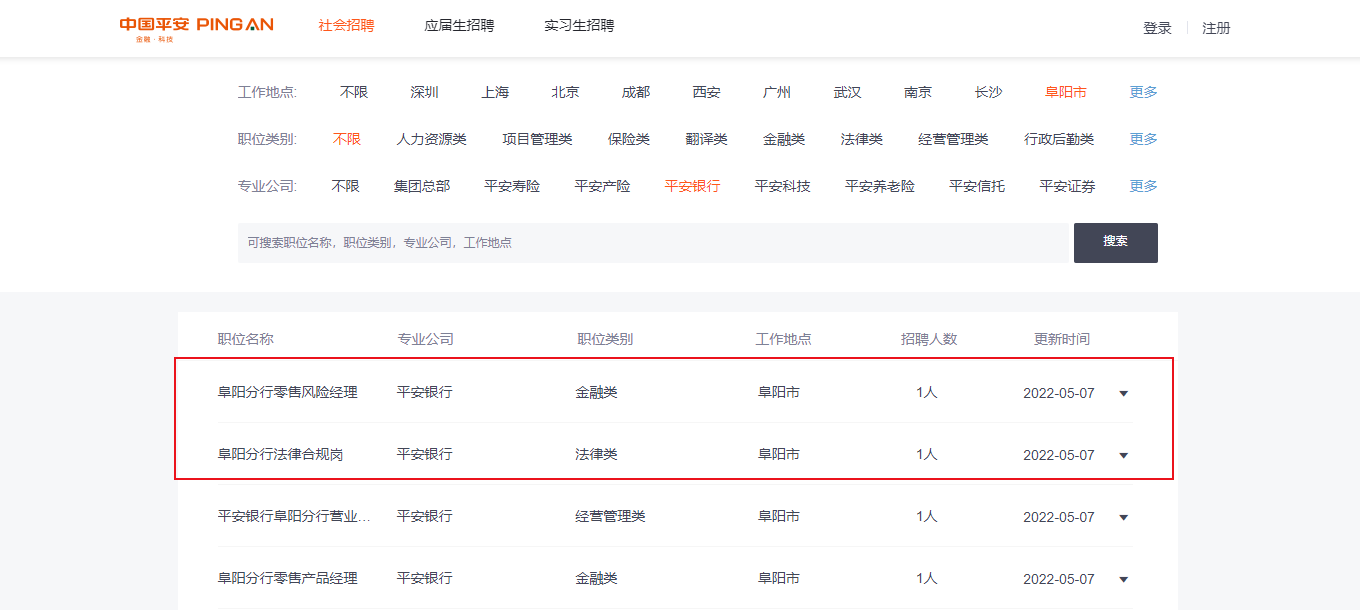Filter positions by 项目管理类
The image size is (1360, 610).
[537, 139]
